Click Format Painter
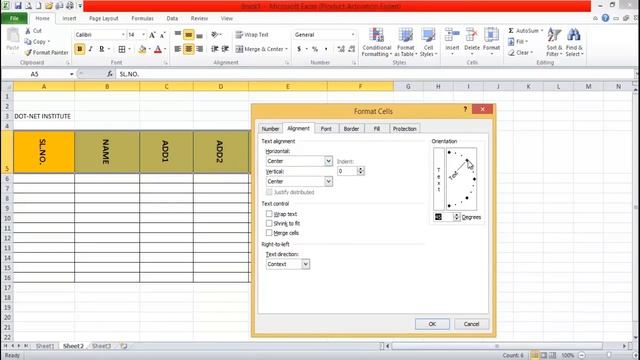Screen dimensions: 640x360 [46, 53]
